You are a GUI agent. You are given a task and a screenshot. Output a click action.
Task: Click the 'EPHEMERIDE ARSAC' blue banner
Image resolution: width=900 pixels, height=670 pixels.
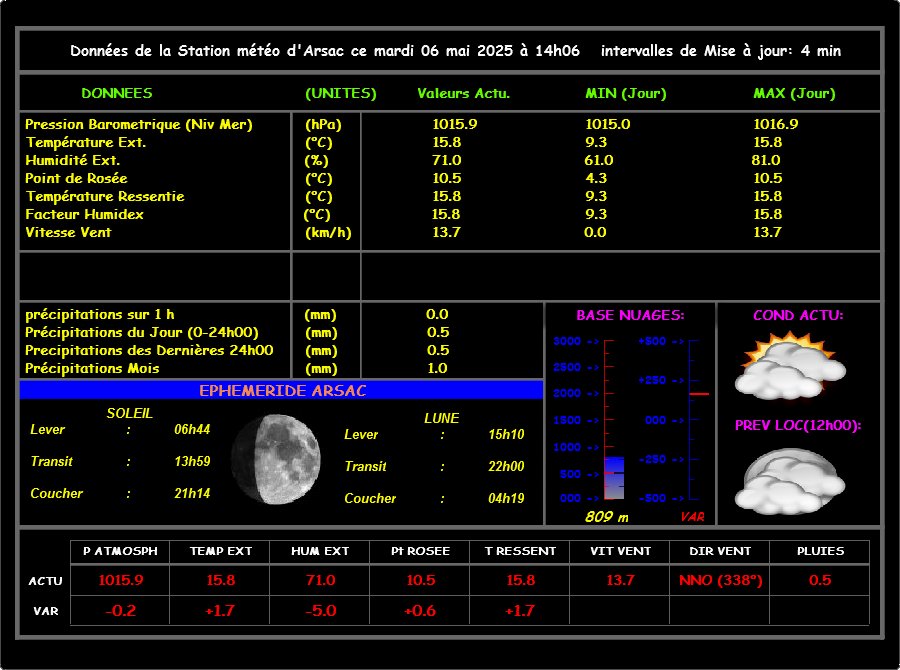point(281,390)
